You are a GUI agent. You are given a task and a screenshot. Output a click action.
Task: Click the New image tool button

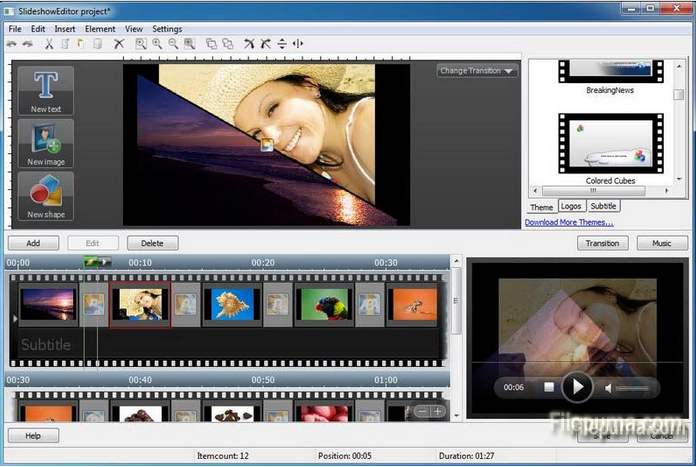click(x=45, y=143)
